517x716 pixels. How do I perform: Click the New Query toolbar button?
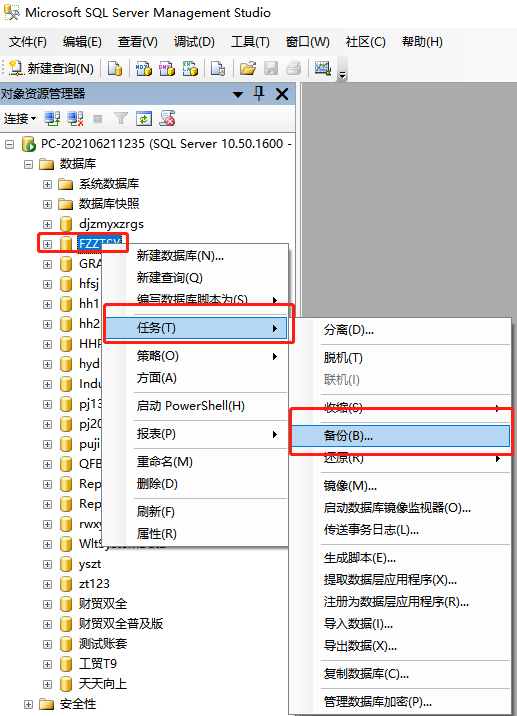coord(51,68)
